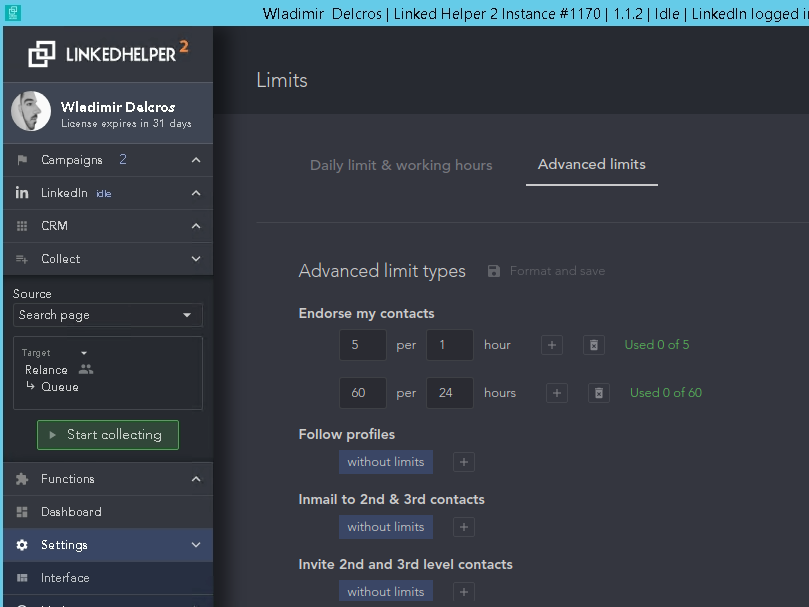The image size is (809, 607).
Task: Open Dashboard in sidebar
Action: (x=108, y=512)
